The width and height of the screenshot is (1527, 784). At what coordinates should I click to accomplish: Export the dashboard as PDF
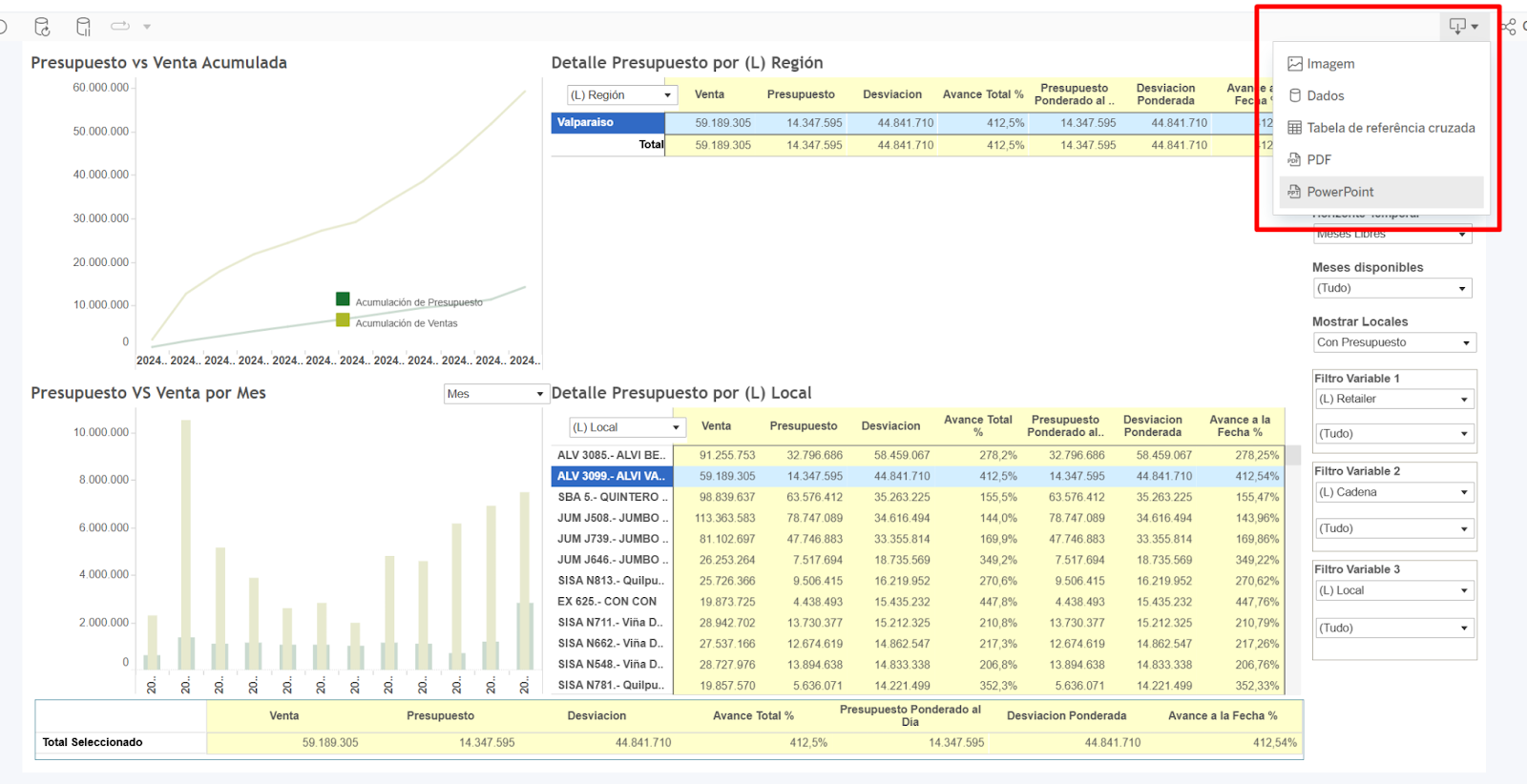point(1319,159)
